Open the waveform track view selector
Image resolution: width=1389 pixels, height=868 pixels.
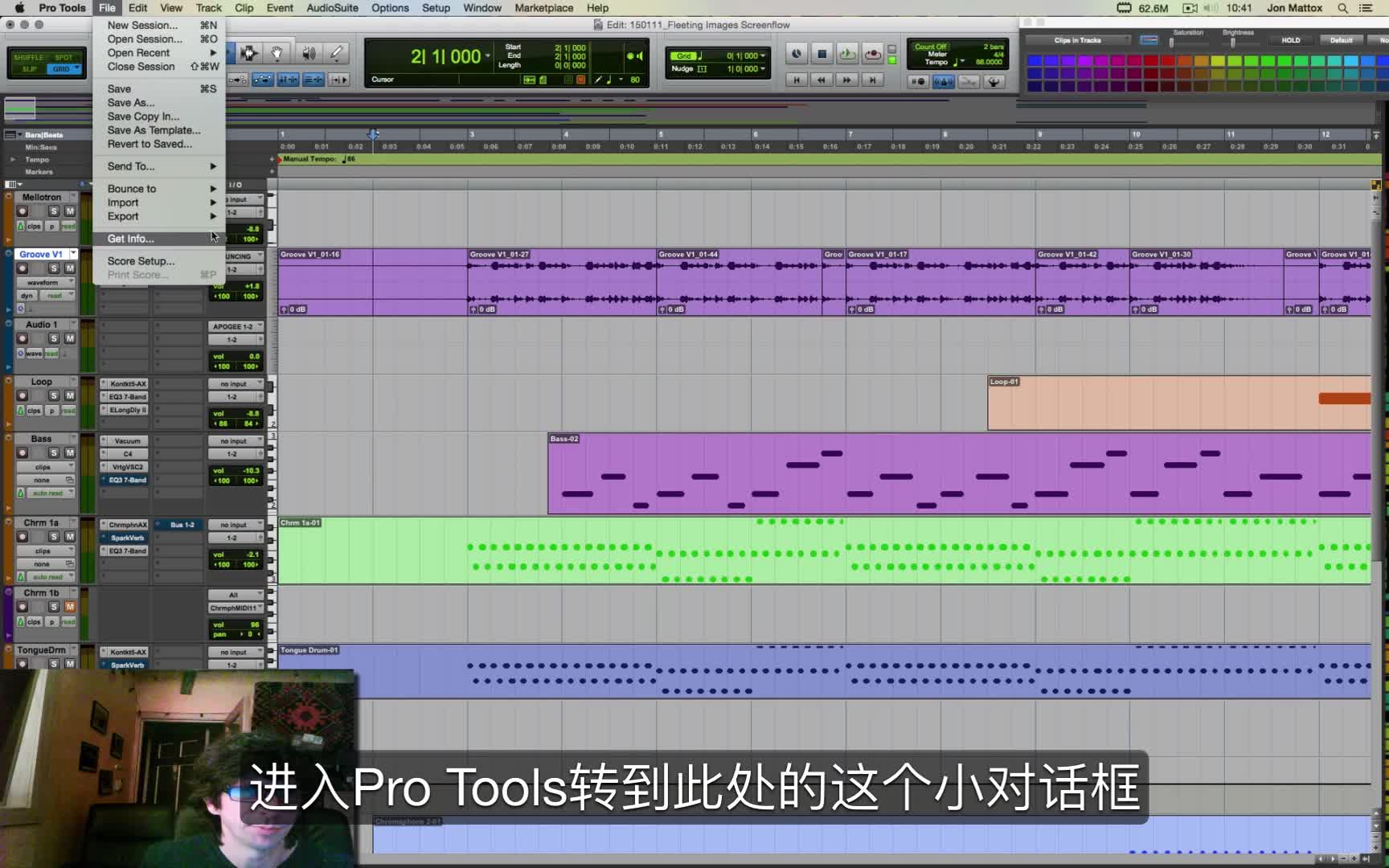tap(47, 283)
